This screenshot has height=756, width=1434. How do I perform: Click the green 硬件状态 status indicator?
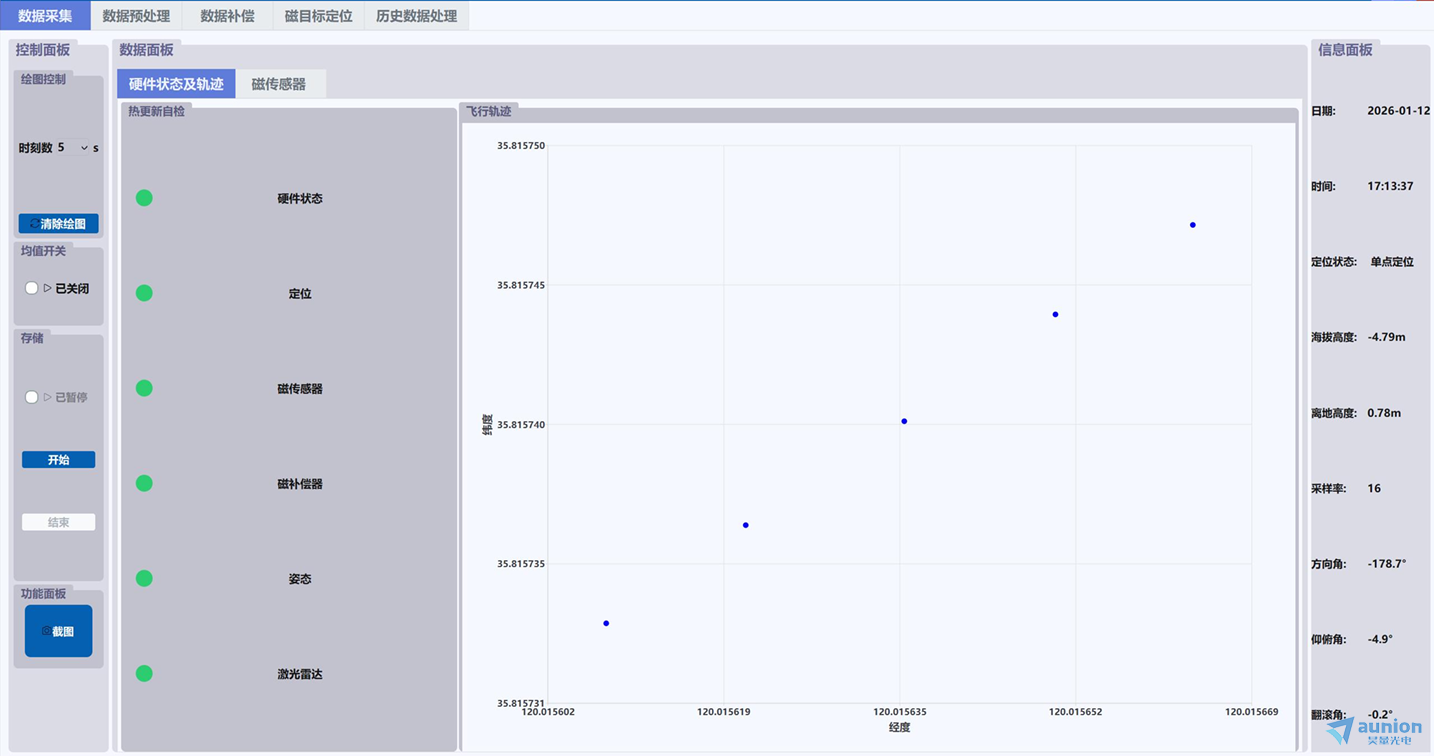[144, 198]
